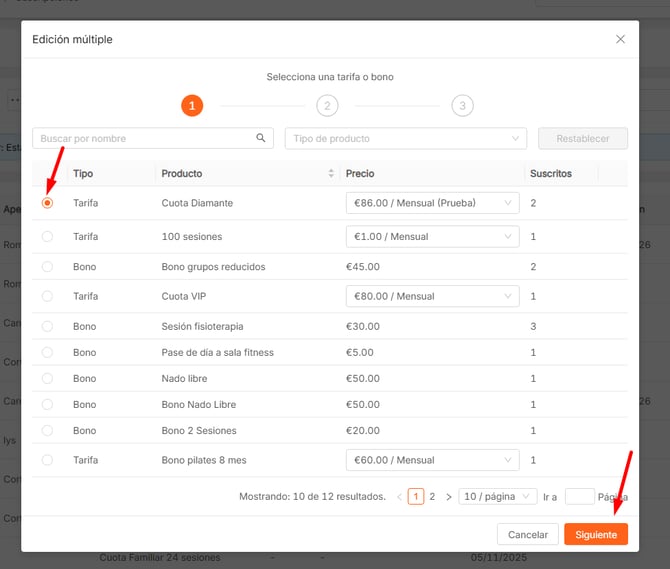
Task: Click the search magnifier icon
Action: click(x=261, y=138)
